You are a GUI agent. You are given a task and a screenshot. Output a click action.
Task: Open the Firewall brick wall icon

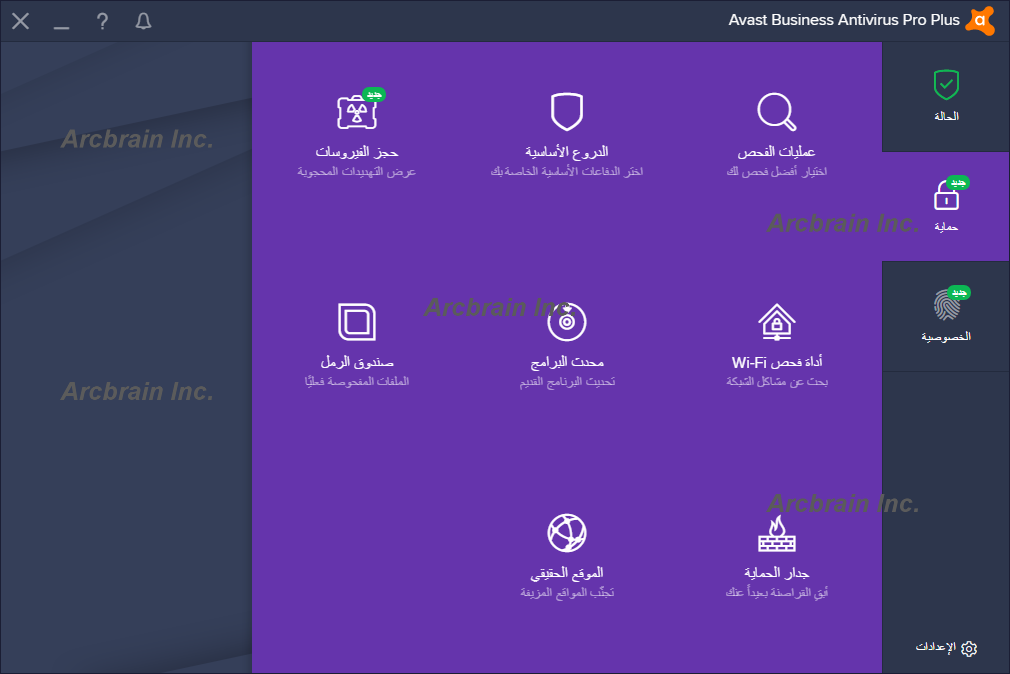click(x=777, y=533)
